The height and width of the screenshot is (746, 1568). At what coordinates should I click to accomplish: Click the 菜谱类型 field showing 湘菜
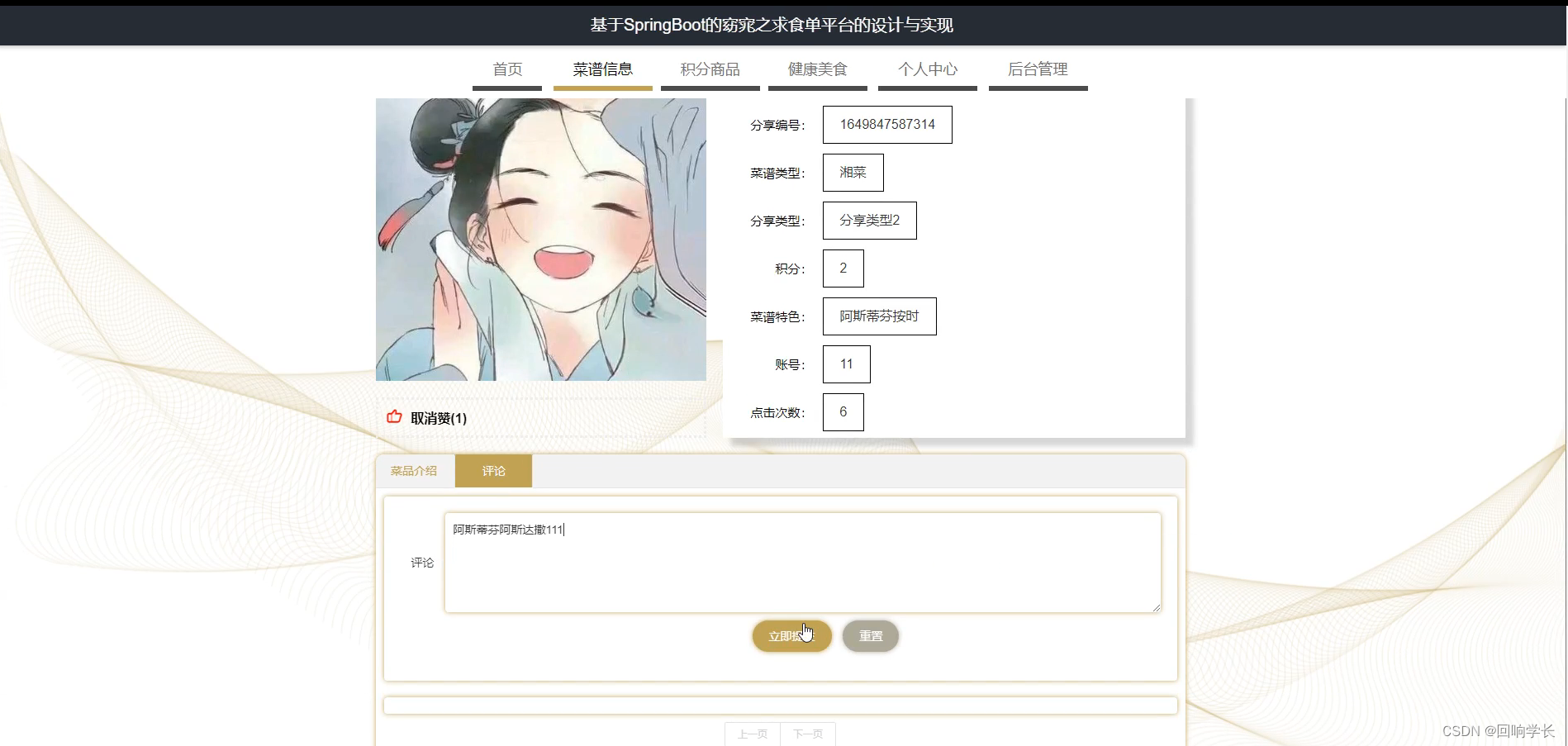(852, 172)
